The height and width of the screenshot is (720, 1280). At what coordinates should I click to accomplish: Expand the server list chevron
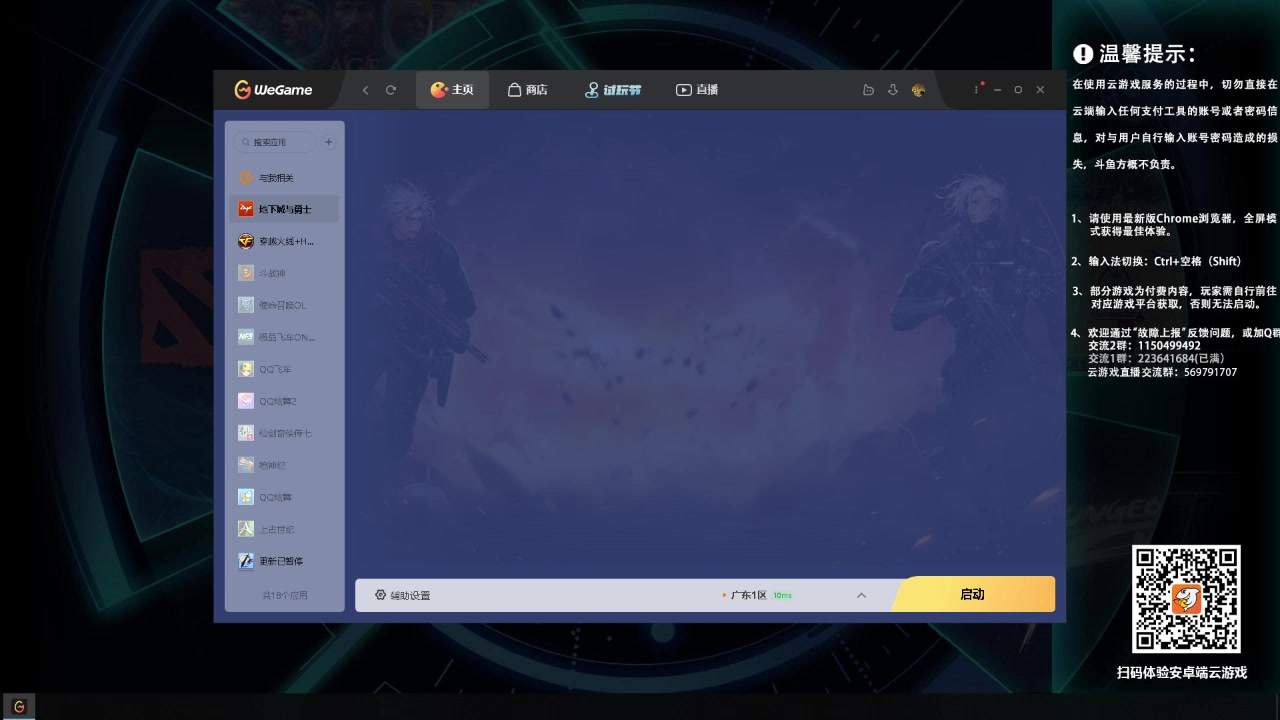click(x=861, y=595)
